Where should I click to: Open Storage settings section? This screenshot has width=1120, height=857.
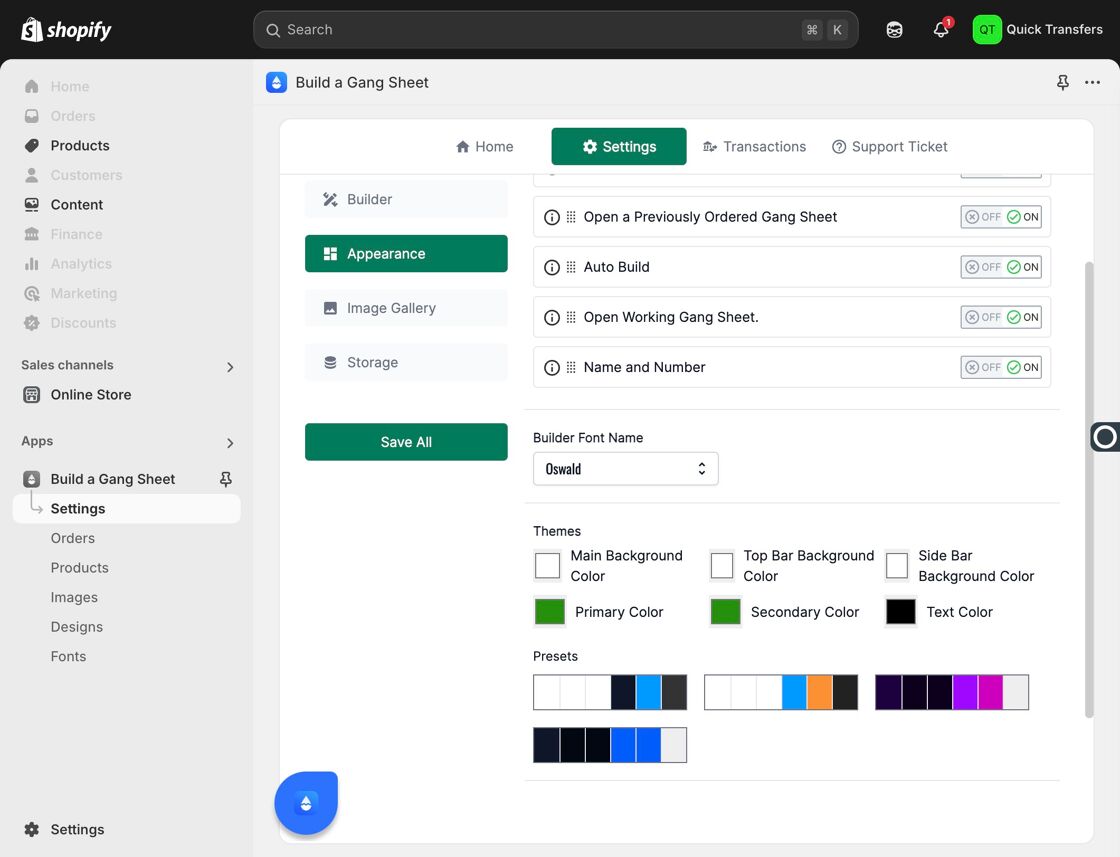tap(406, 362)
